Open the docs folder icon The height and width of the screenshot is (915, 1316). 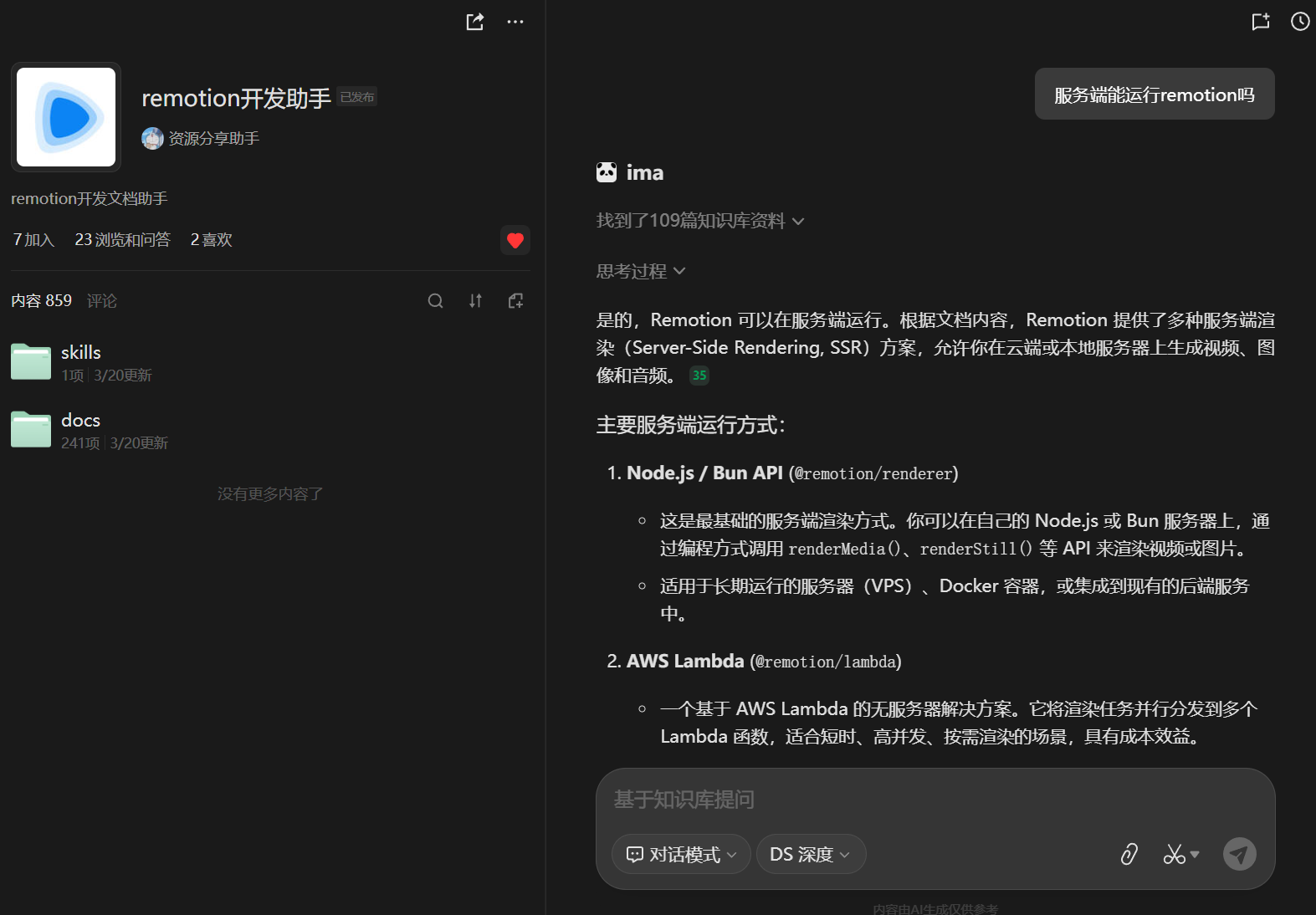31,430
